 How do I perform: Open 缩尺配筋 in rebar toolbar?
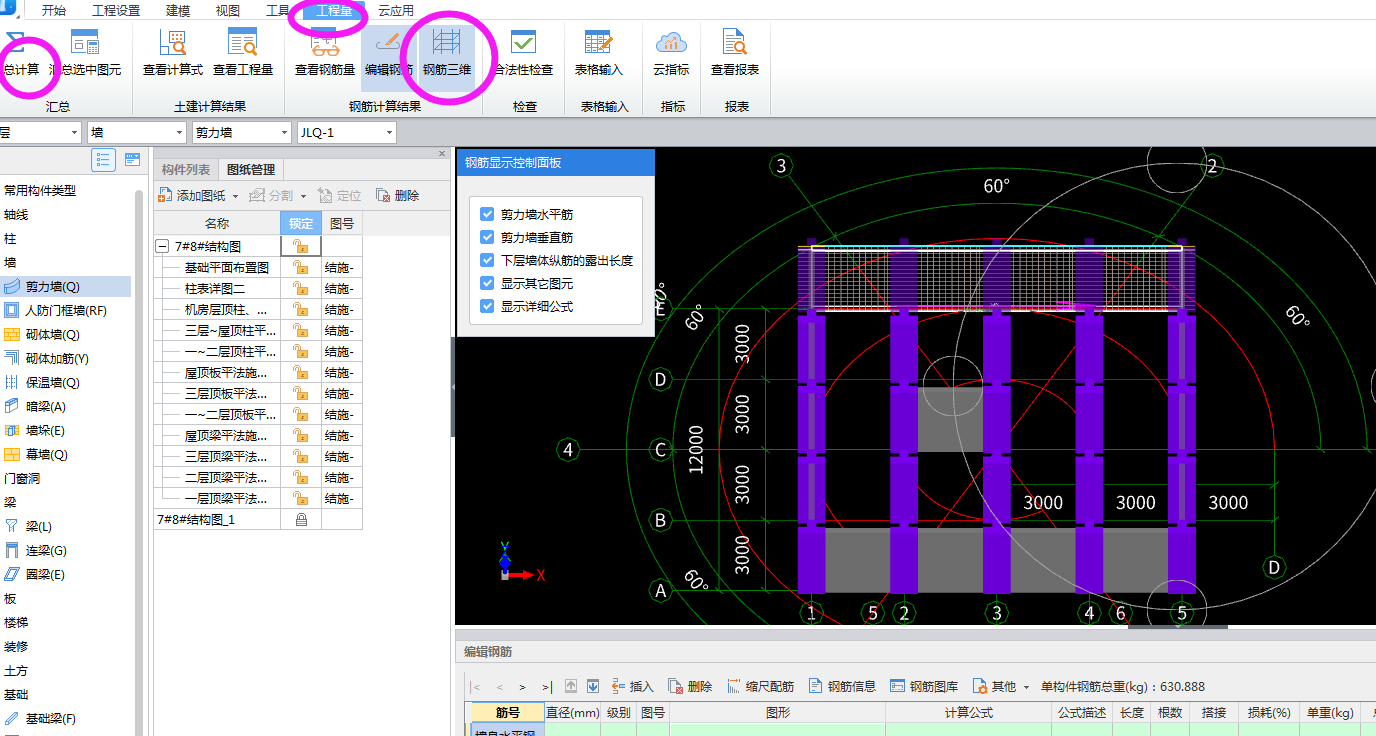tap(760, 687)
